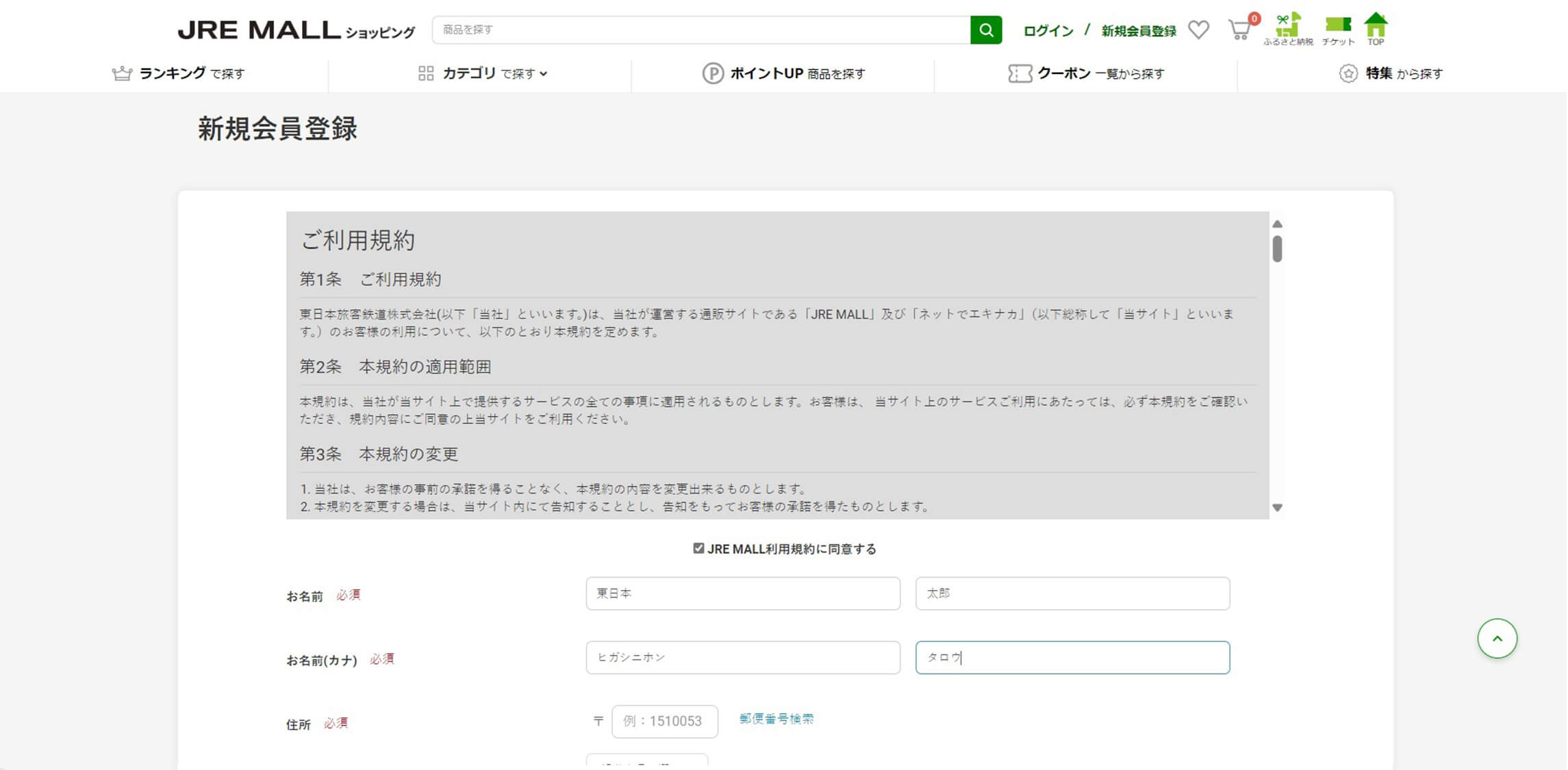Go to TOP via house icon
The width and height of the screenshot is (1568, 770).
click(x=1376, y=29)
